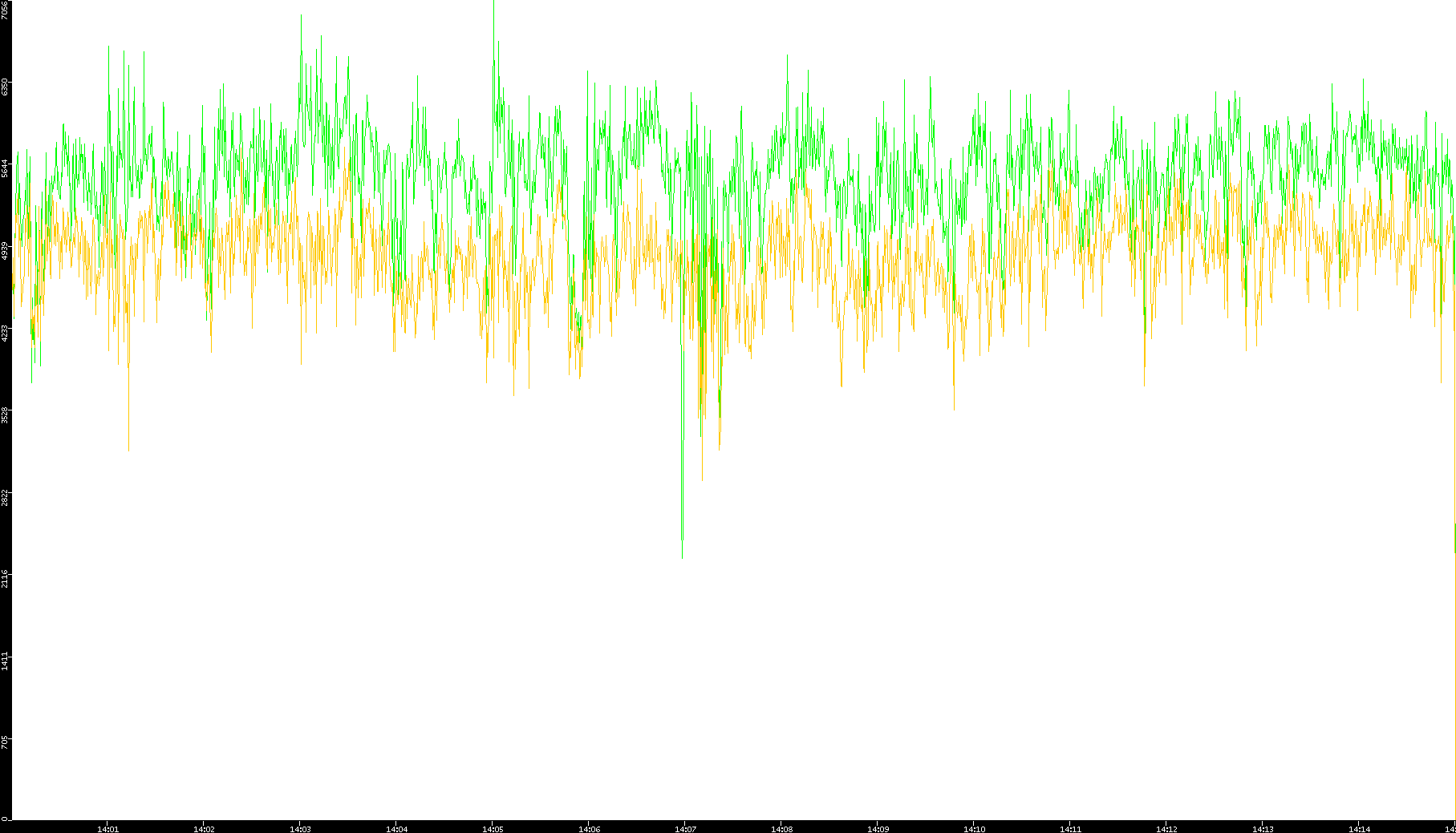Choose the 14:08 time axis label
Image resolution: width=1456 pixels, height=833 pixels.
pyautogui.click(x=782, y=828)
